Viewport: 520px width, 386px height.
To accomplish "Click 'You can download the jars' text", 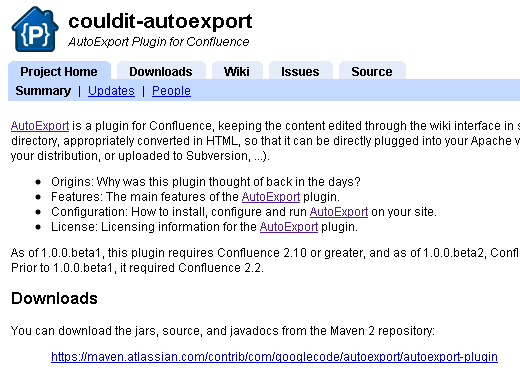I will (223, 331).
